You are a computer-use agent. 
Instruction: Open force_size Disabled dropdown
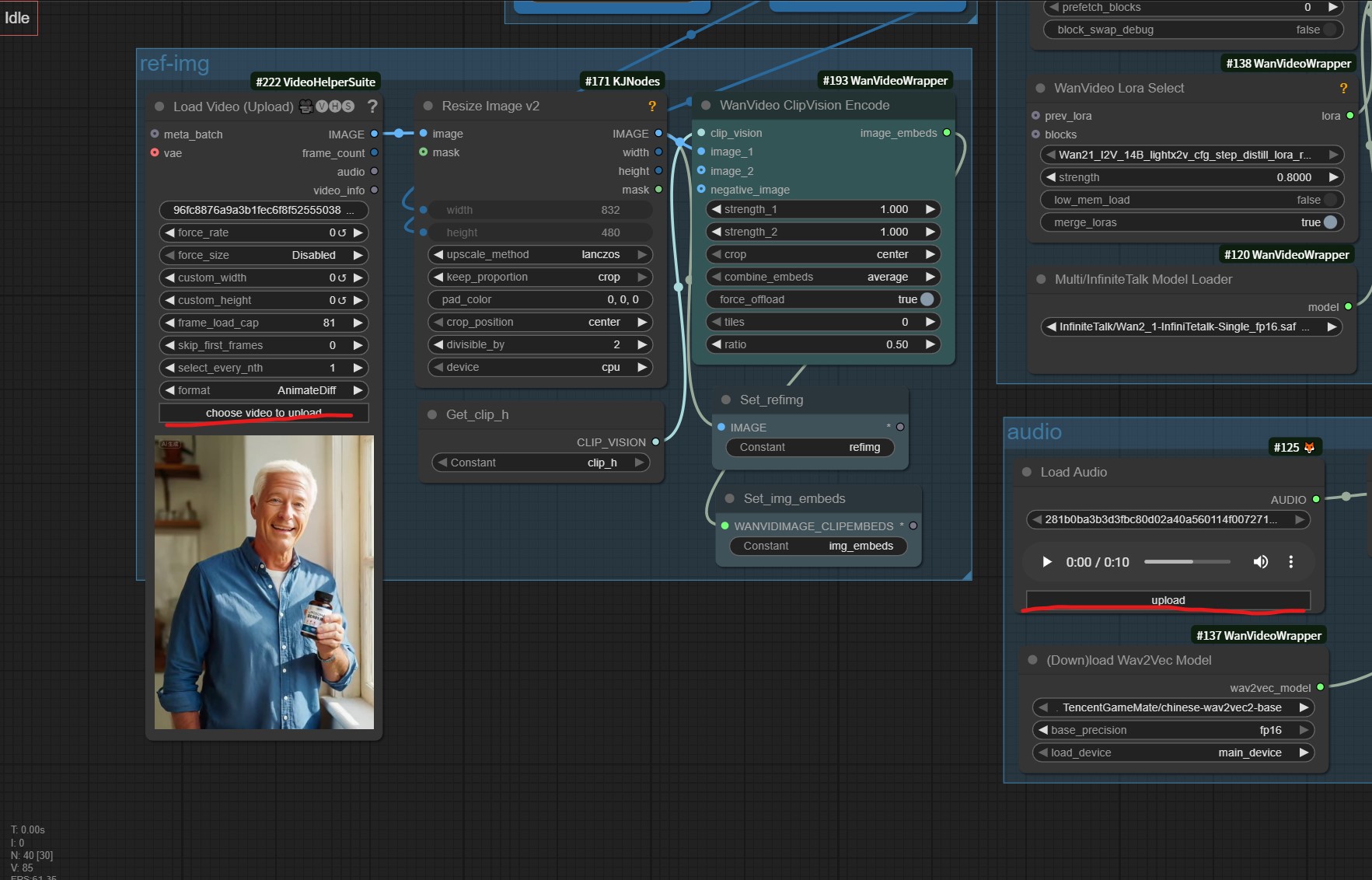tap(264, 255)
